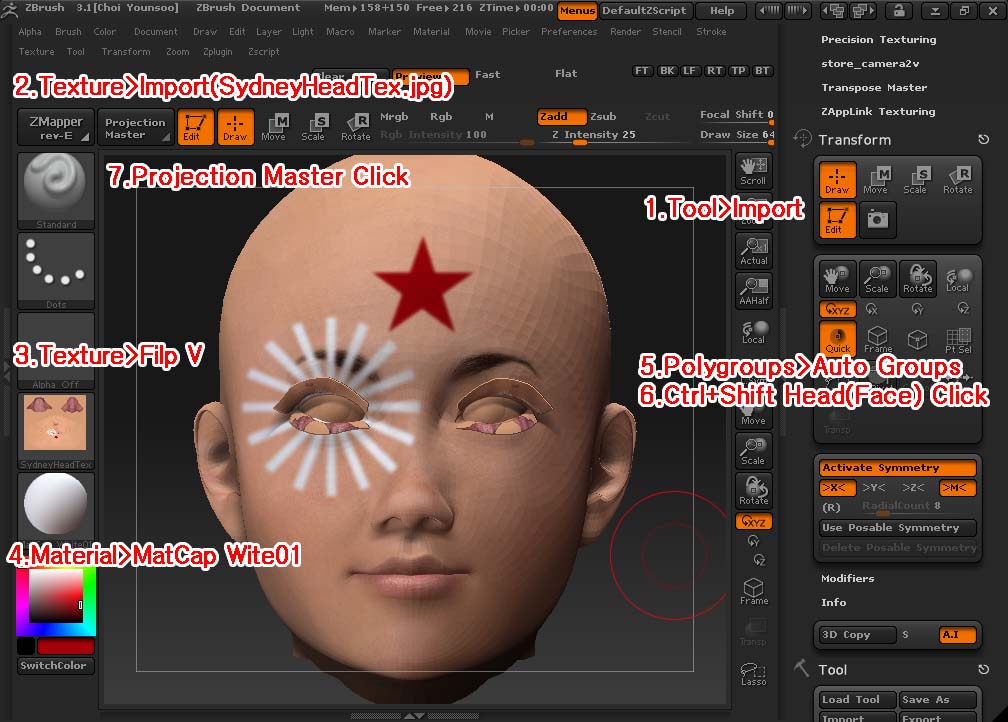Click Edit in the Transform palette
The height and width of the screenshot is (722, 1008).
(837, 220)
